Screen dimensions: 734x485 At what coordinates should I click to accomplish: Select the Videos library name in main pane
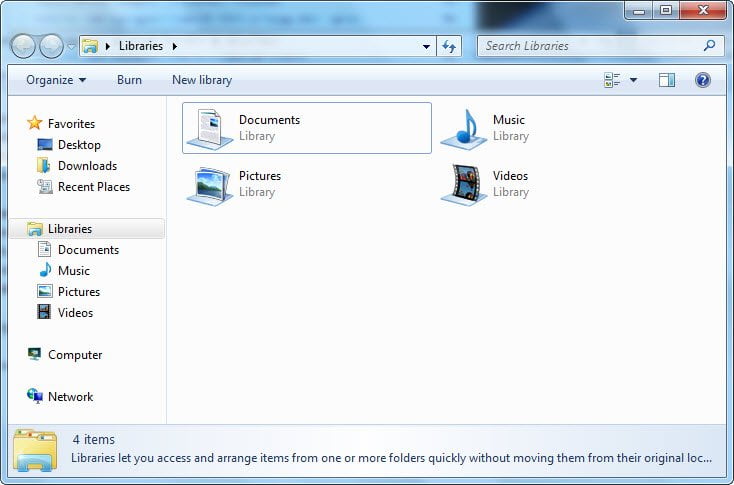[510, 176]
